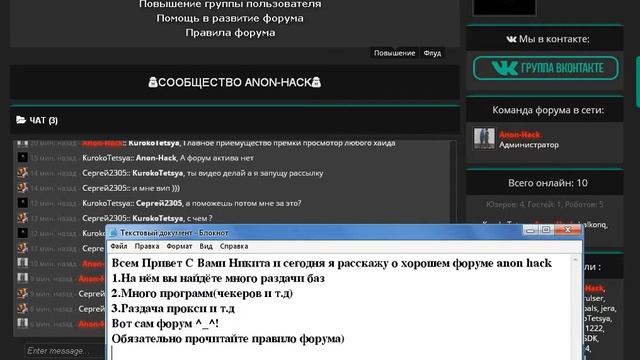Click the lock icon before СООБЩЕСТВО ANON-HACK
The width and height of the screenshot is (640, 360).
[153, 82]
